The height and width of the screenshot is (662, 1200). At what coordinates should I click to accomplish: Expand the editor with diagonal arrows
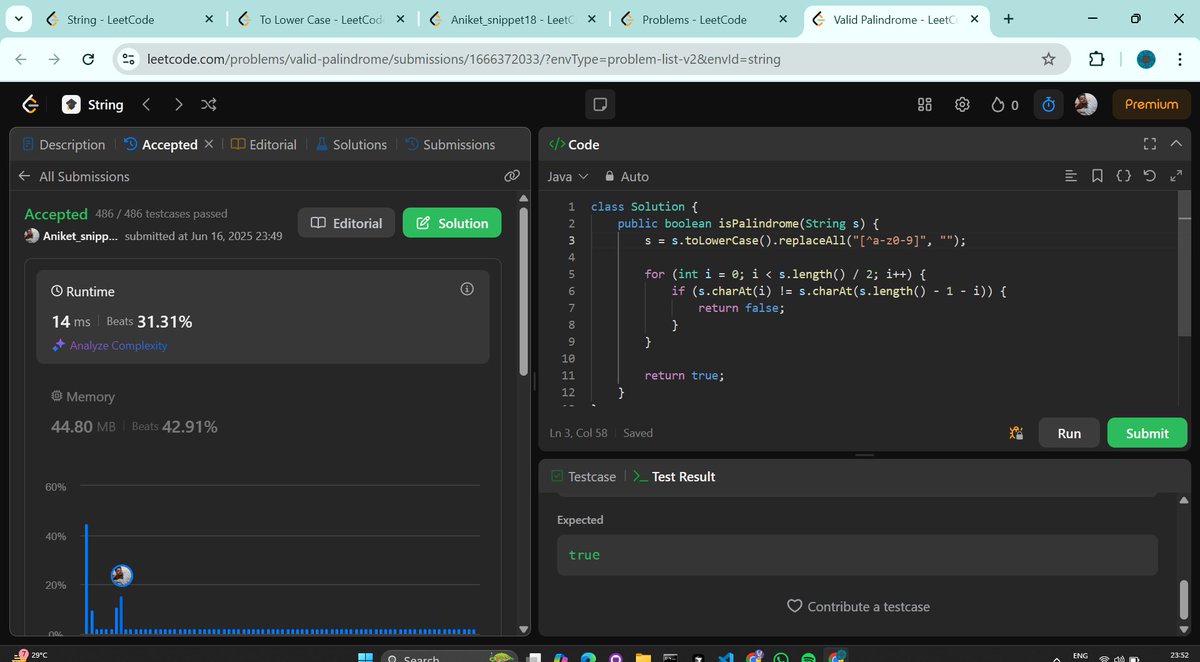[1176, 176]
